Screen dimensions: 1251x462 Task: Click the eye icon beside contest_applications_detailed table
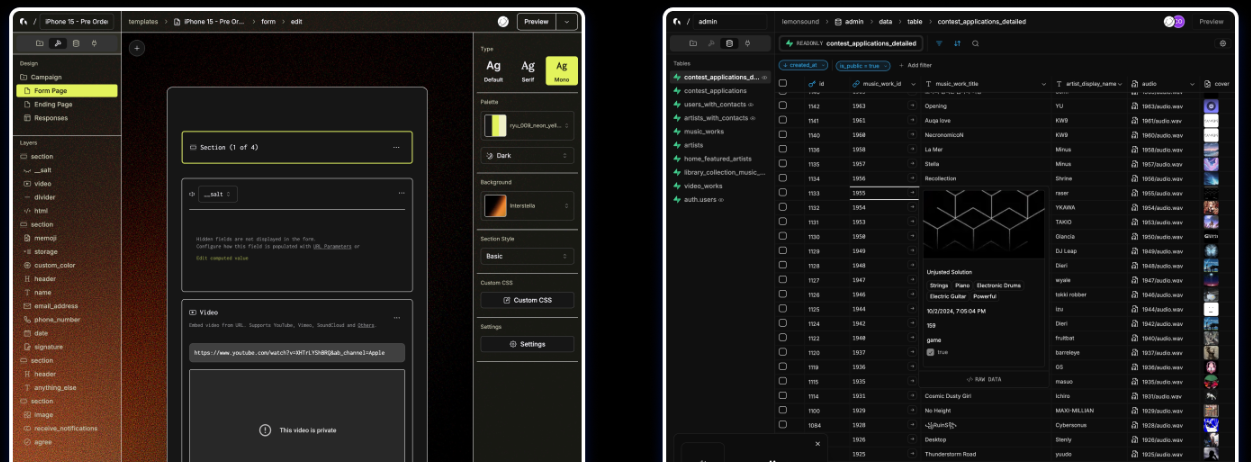pos(765,77)
